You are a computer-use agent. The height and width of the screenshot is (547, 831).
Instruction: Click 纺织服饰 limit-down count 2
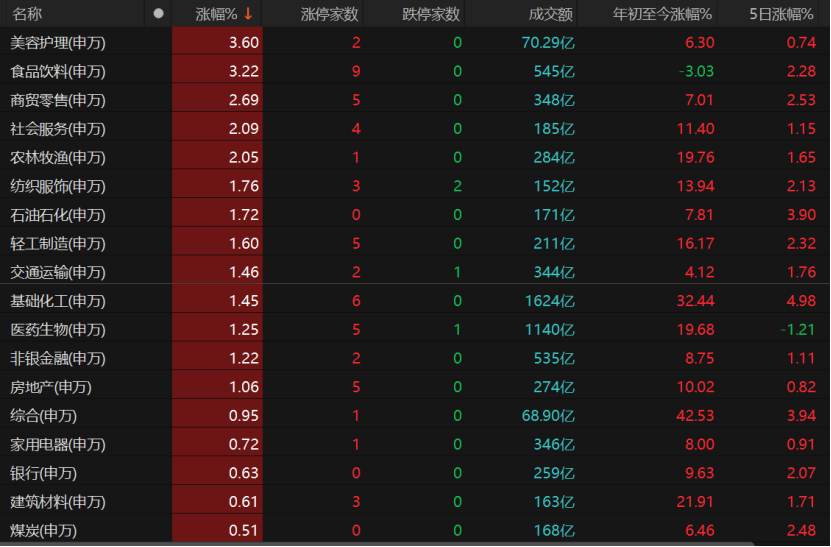pyautogui.click(x=457, y=186)
